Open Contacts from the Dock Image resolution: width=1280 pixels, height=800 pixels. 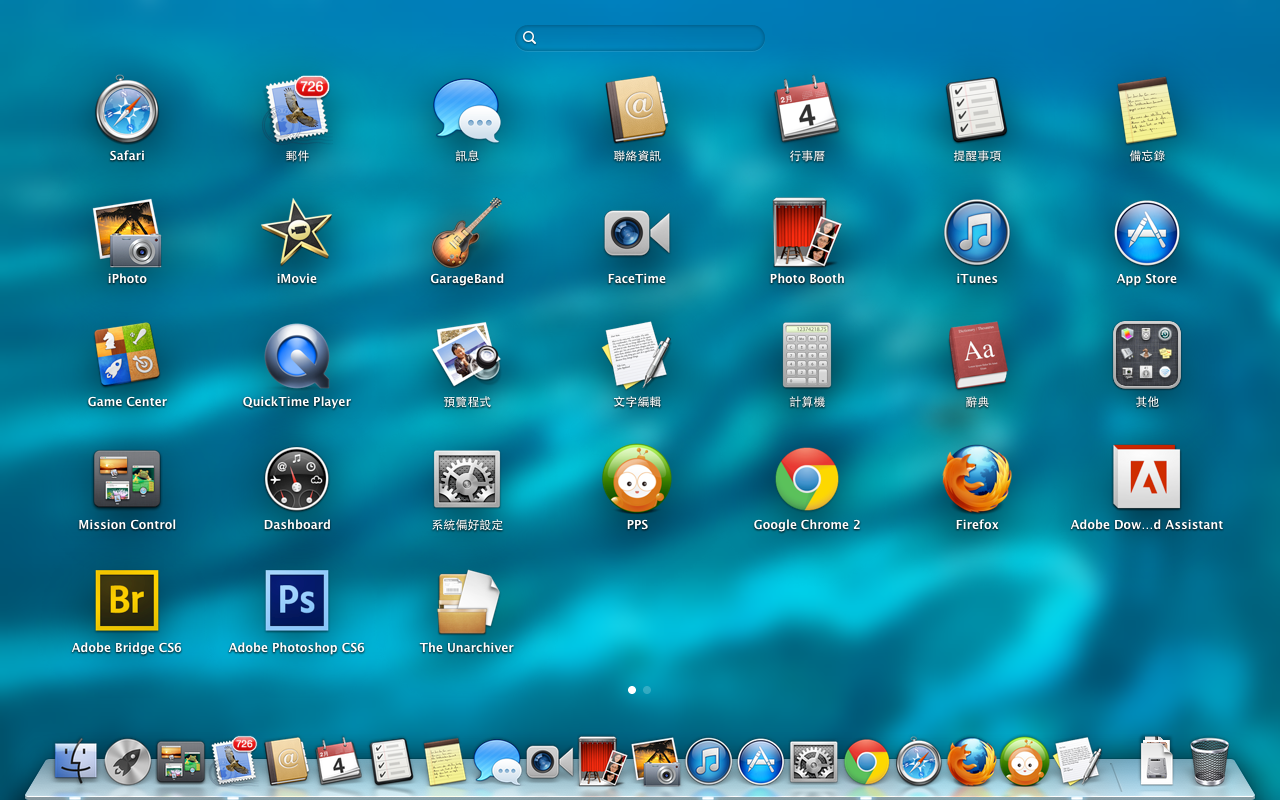[287, 762]
